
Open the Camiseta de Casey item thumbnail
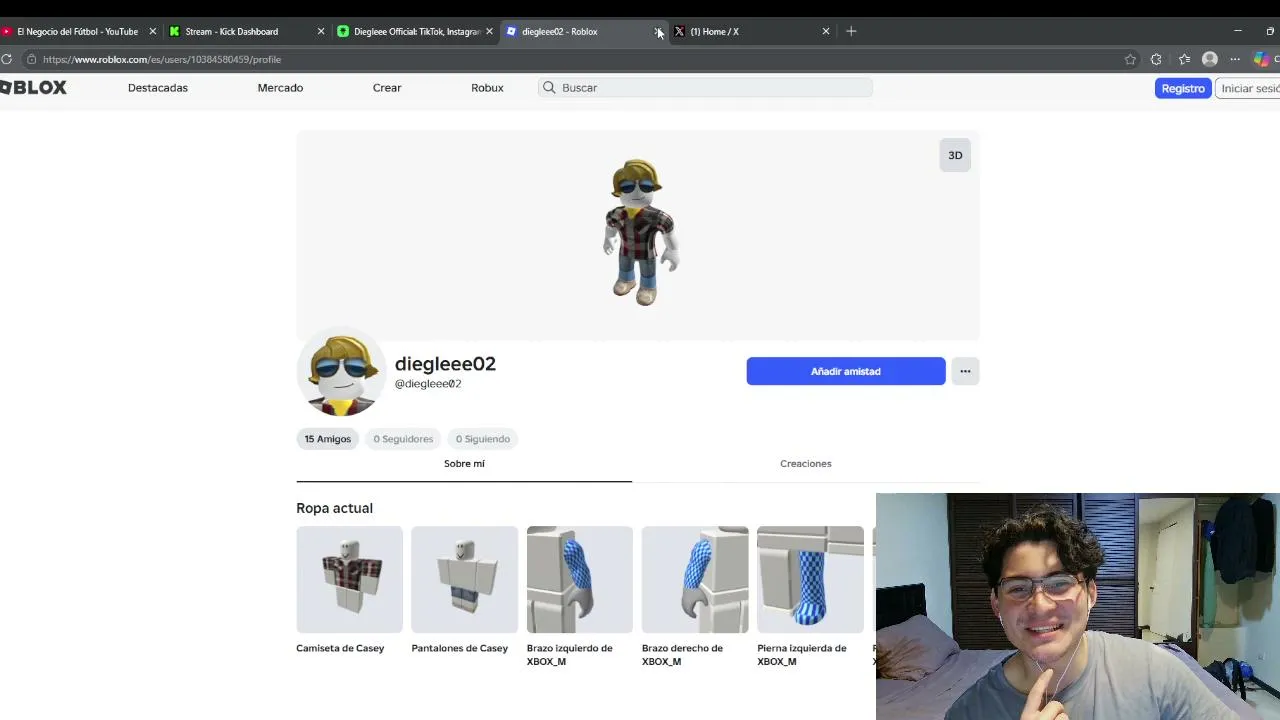pyautogui.click(x=349, y=580)
